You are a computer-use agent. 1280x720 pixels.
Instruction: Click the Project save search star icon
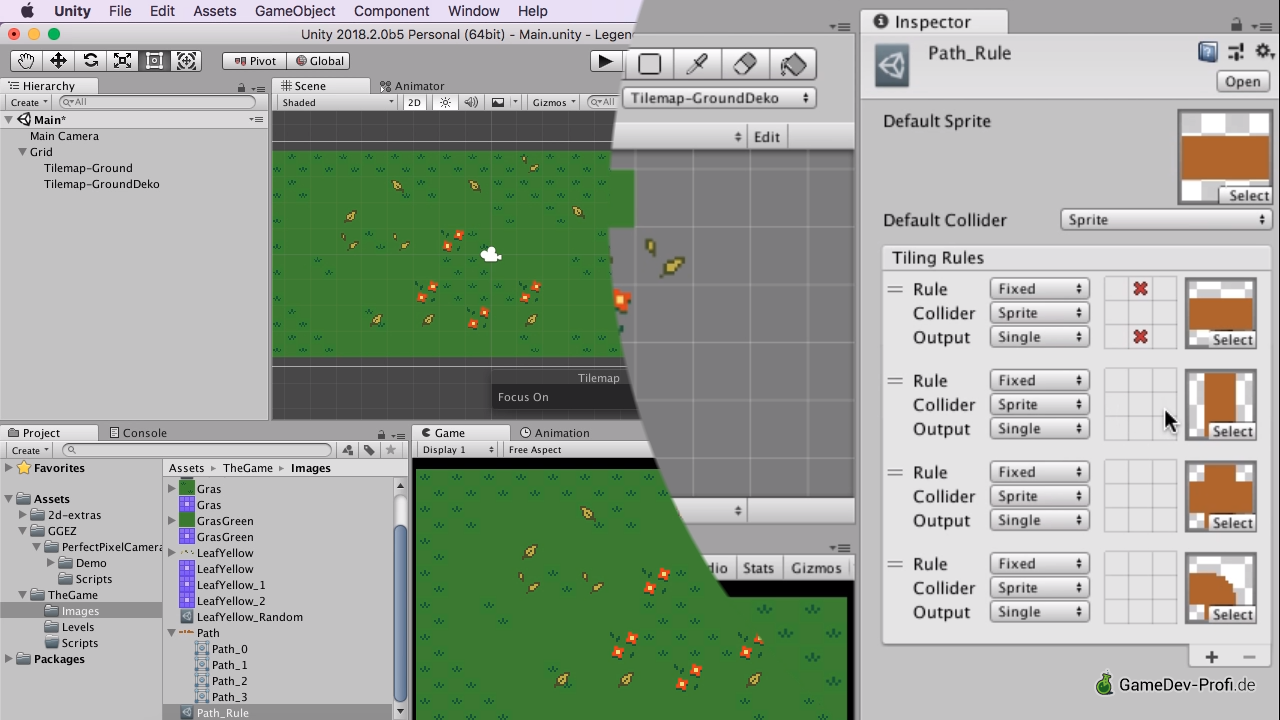click(x=391, y=450)
